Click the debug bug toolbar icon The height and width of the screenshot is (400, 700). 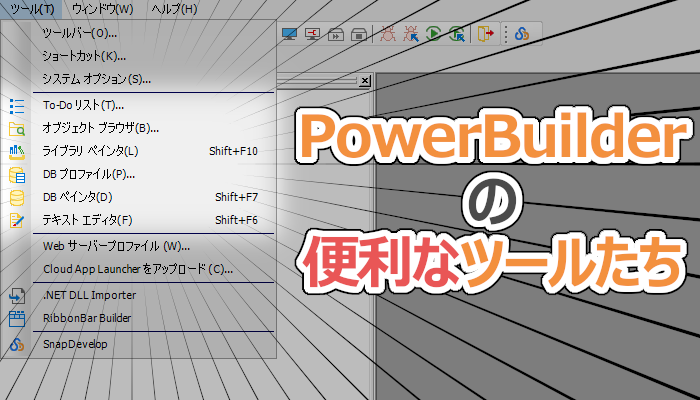click(388, 33)
